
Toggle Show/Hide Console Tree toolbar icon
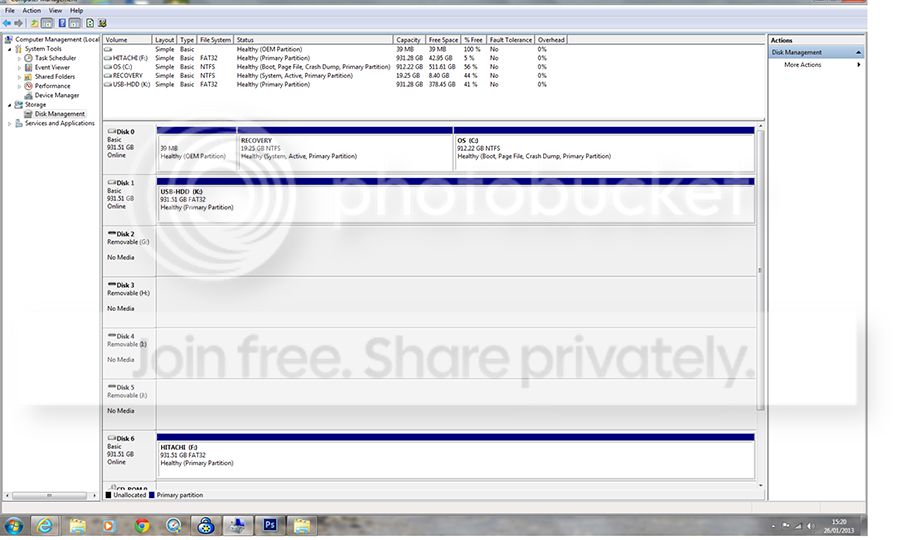pos(47,24)
